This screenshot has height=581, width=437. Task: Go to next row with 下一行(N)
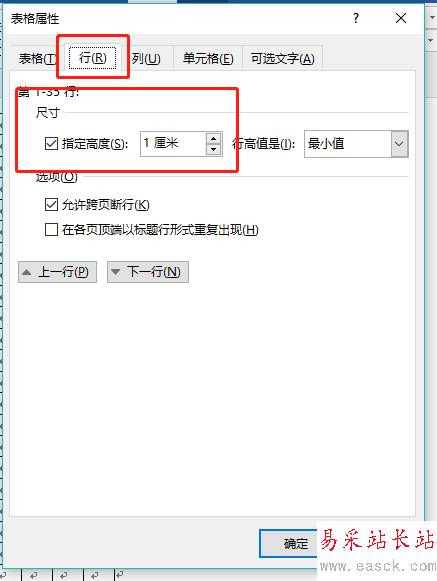[x=148, y=272]
